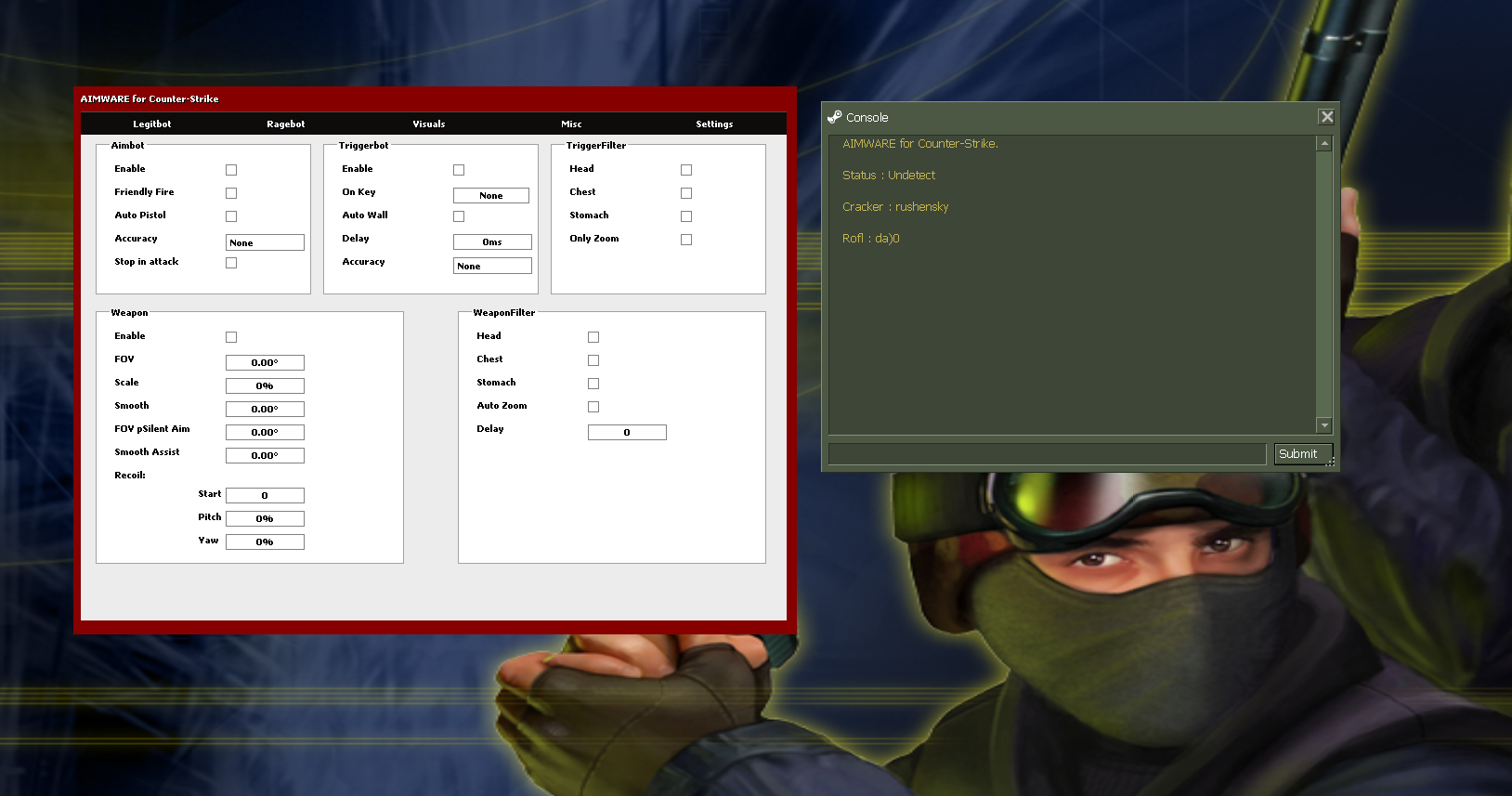Click Console resize grip corner
The width and height of the screenshot is (1512, 796).
coord(1331,462)
